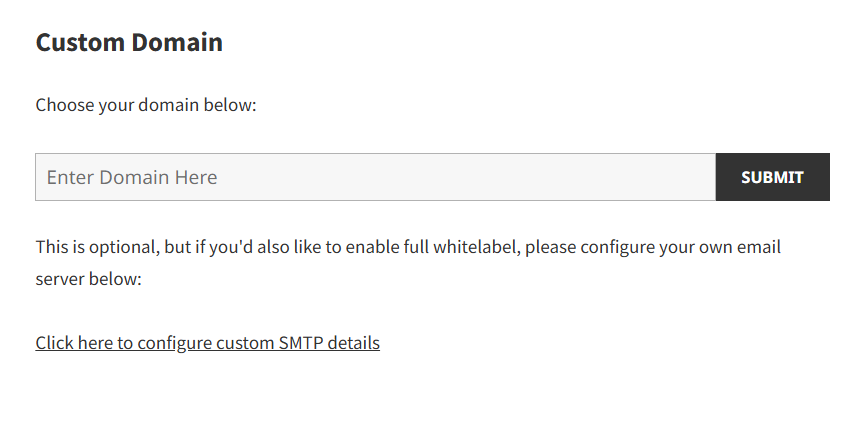Submit the entered custom domain

coord(772,177)
